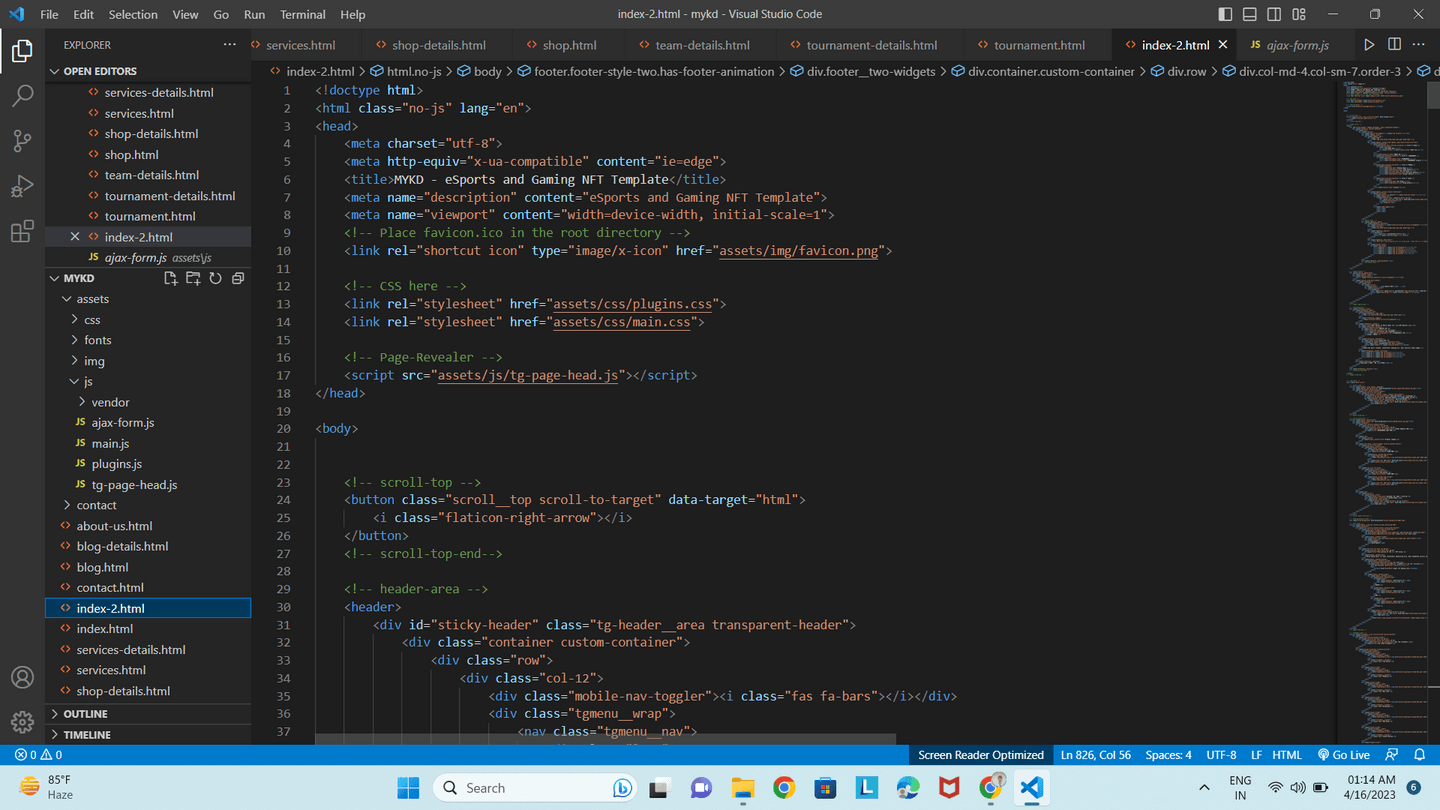Click the Go Live button
The height and width of the screenshot is (810, 1440).
(x=1344, y=755)
